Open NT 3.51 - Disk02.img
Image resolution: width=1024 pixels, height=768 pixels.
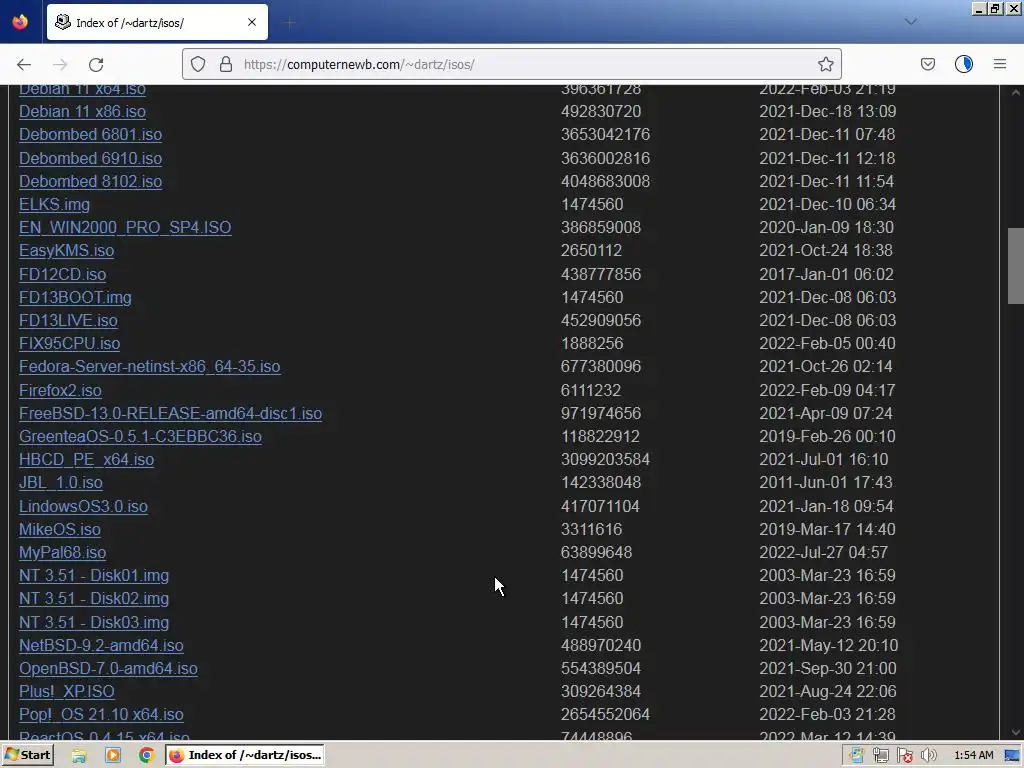click(94, 598)
